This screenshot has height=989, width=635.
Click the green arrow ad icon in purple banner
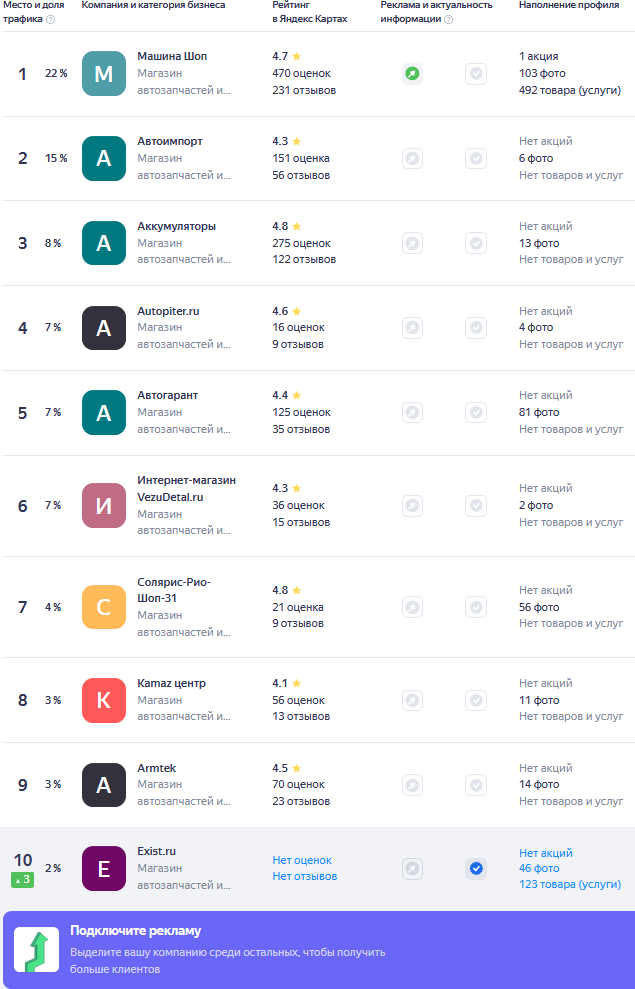[x=37, y=950]
